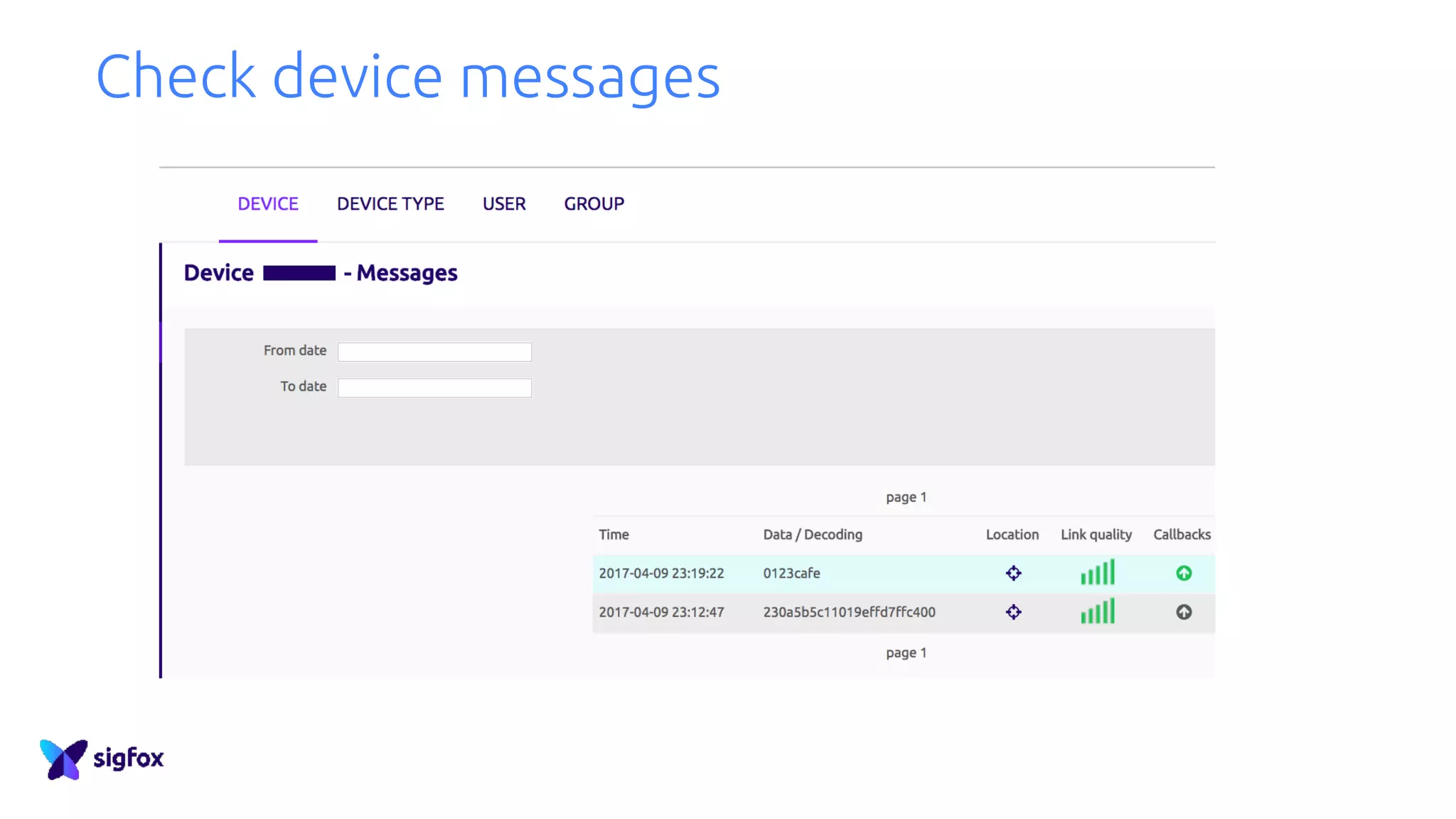Image resolution: width=1456 pixels, height=819 pixels.
Task: Click the Link quality column header
Action: (x=1096, y=535)
